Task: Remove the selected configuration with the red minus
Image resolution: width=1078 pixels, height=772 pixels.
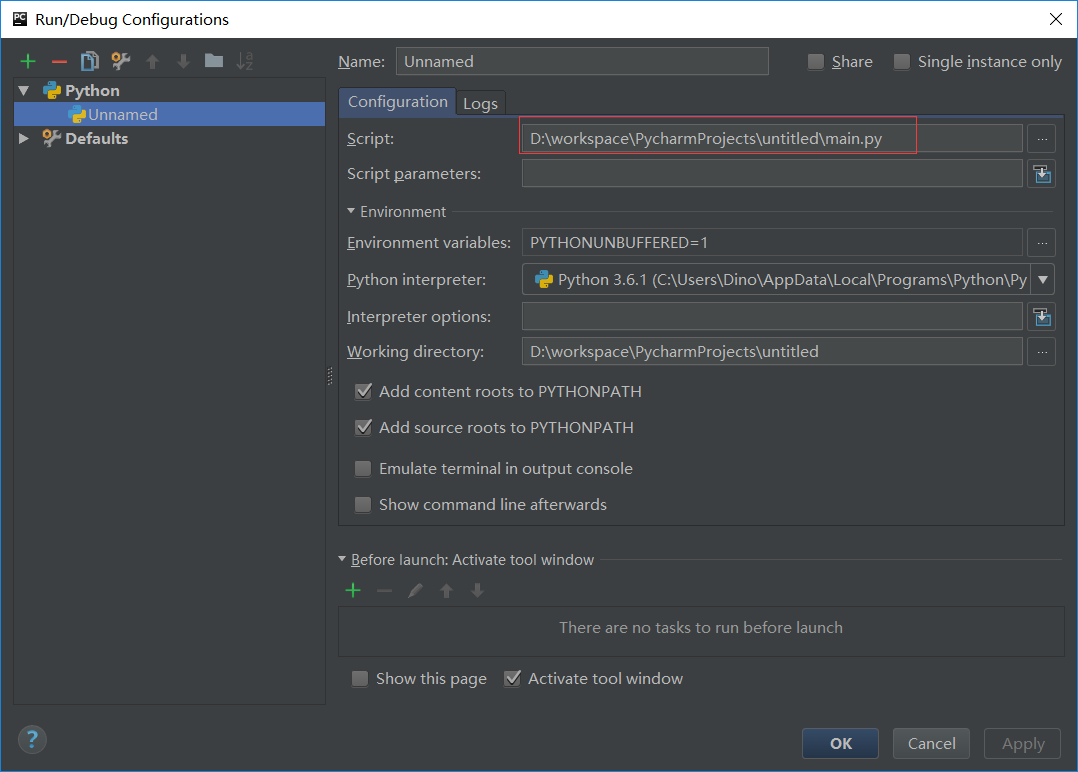Action: tap(59, 62)
